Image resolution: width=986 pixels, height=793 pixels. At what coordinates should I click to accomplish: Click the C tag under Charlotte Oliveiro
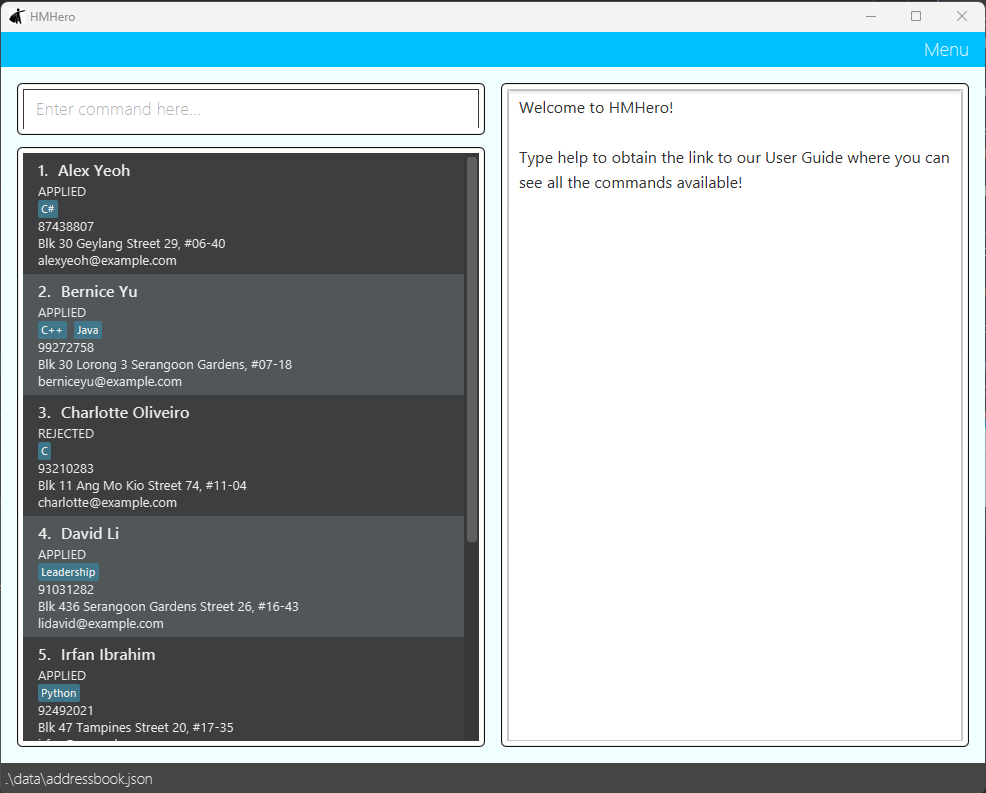(44, 451)
